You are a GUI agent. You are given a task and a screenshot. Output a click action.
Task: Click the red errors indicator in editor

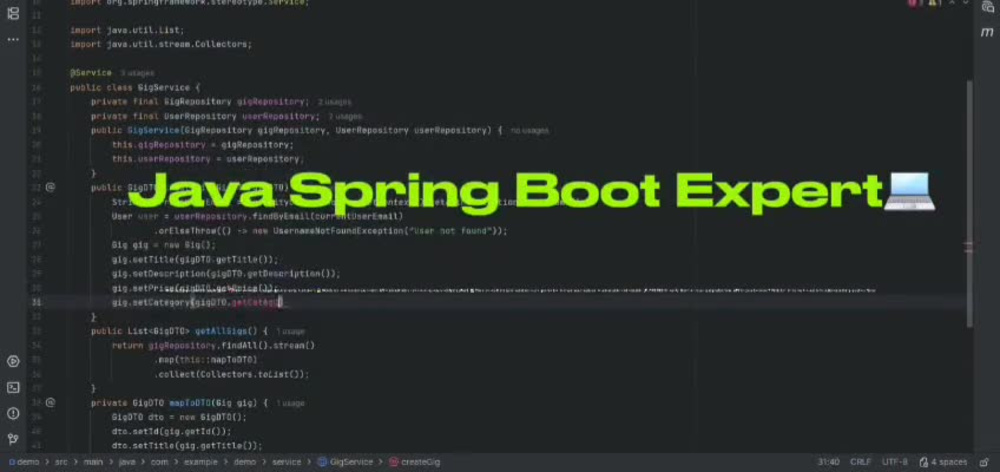(913, 3)
